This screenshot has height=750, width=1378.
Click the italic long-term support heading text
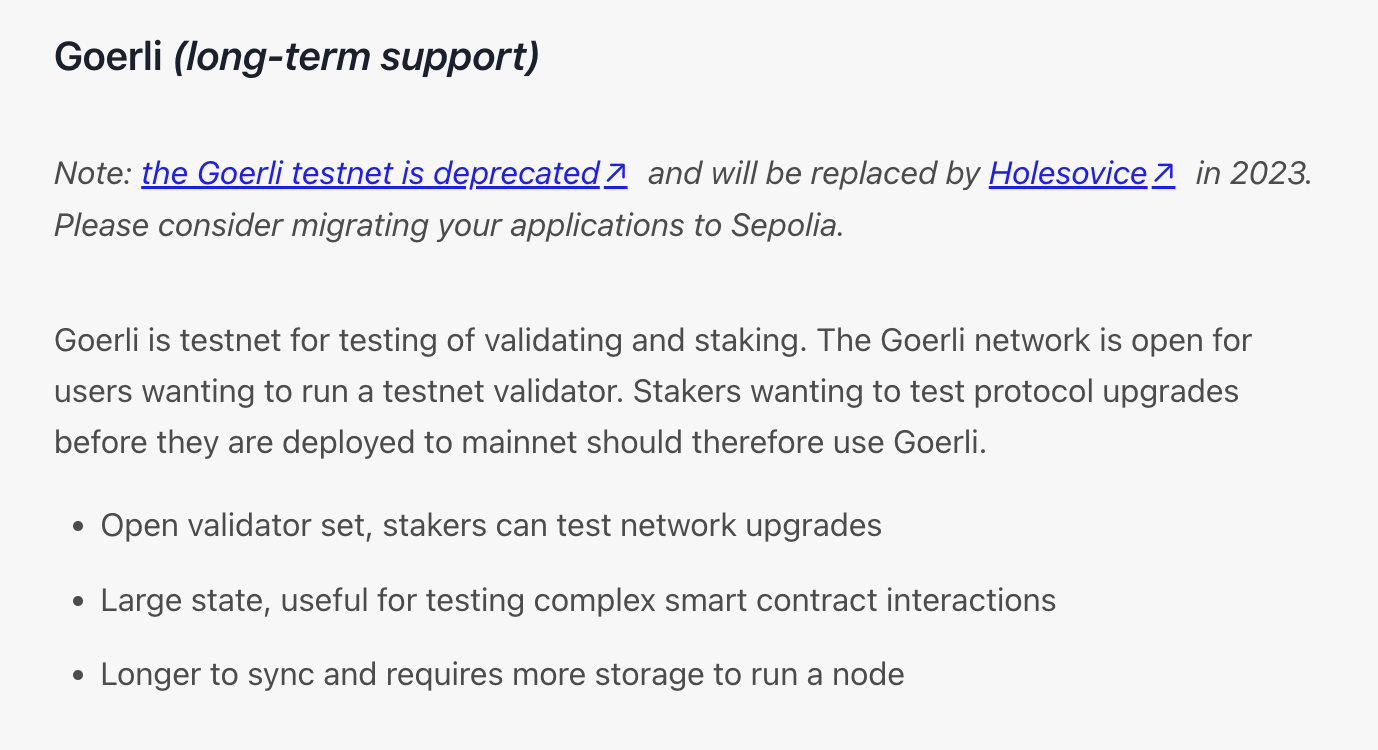click(356, 57)
